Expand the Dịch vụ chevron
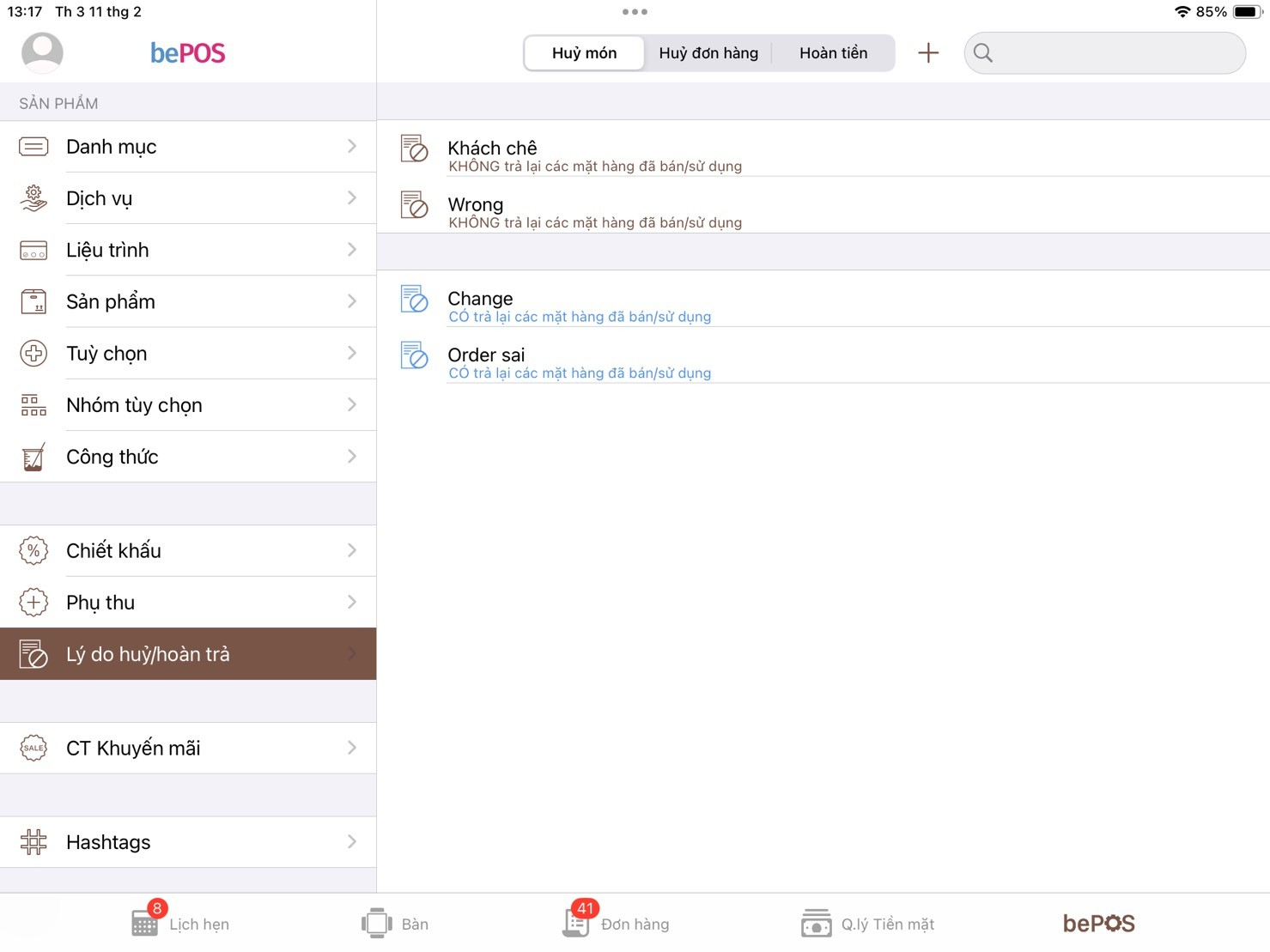Viewport: 1270px width, 952px height. pos(352,198)
